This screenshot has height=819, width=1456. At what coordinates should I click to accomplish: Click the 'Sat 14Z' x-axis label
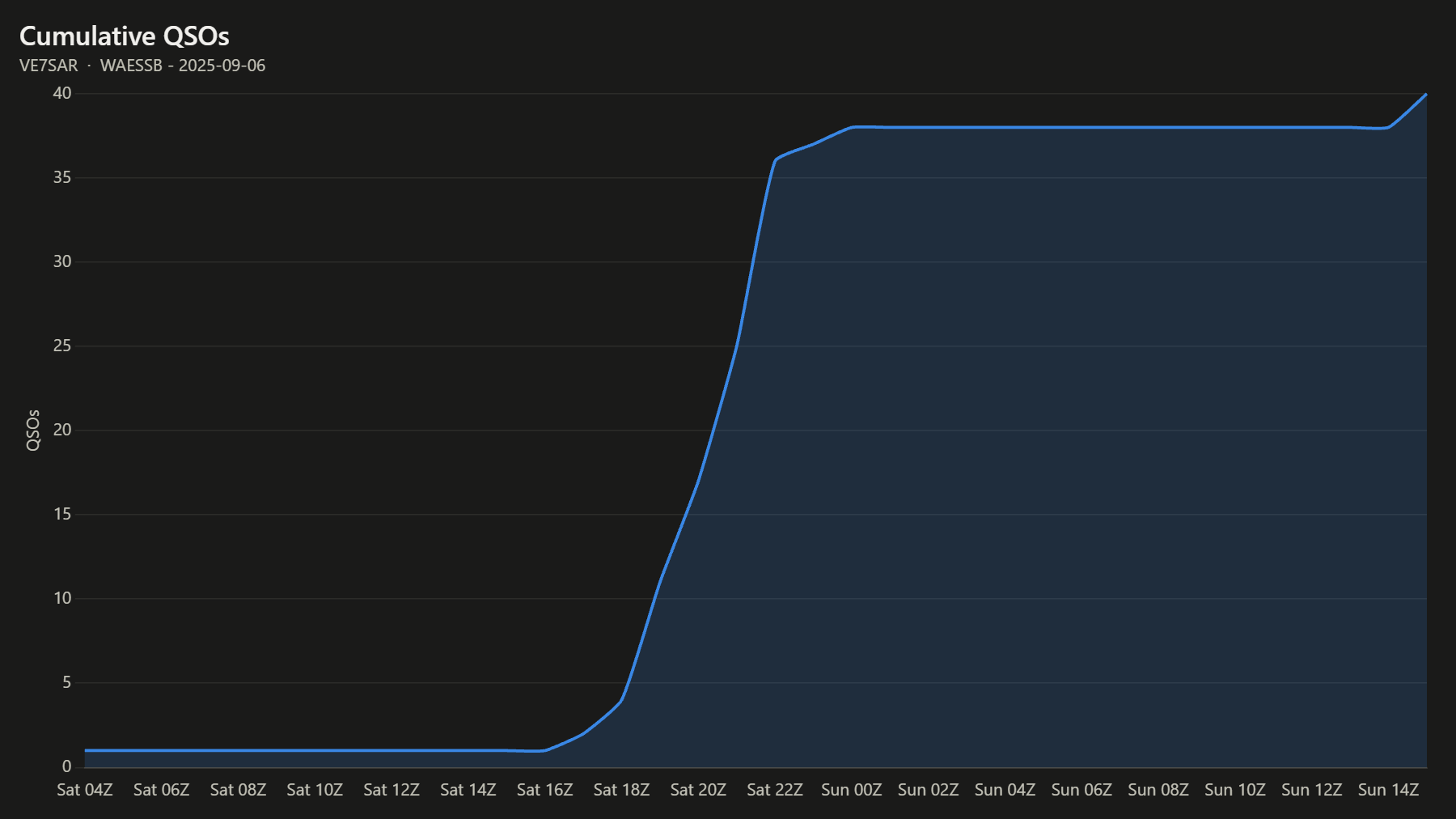click(x=468, y=790)
